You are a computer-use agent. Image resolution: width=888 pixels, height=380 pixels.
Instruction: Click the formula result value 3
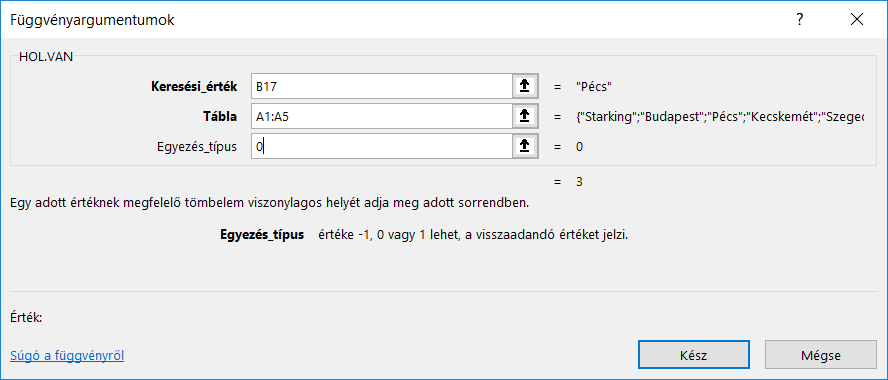(579, 182)
